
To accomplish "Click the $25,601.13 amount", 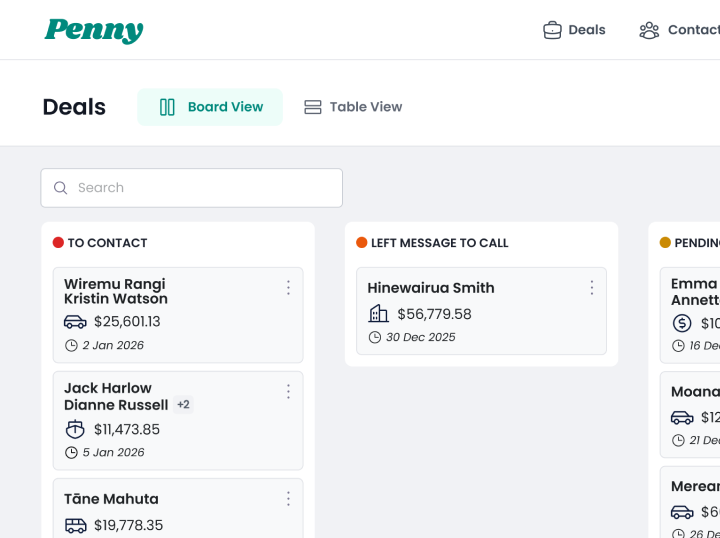I will point(127,322).
